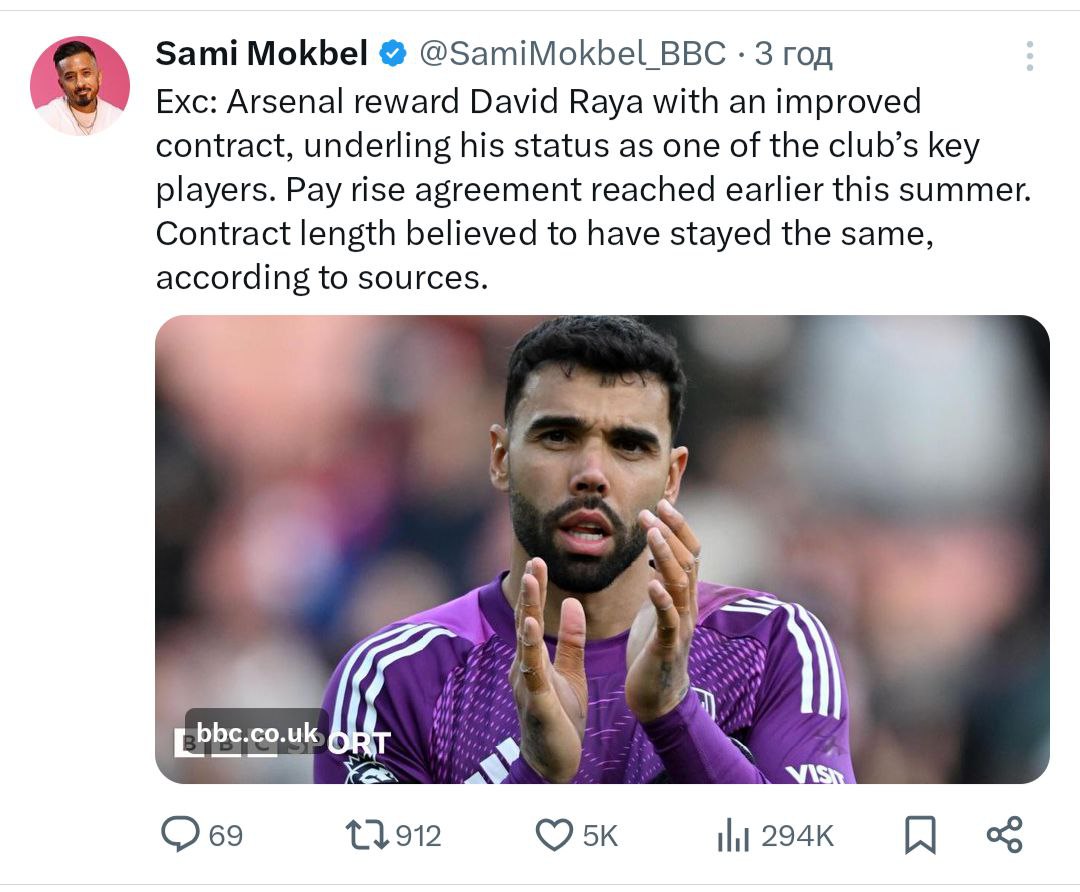Click the Sami Mokbel display name
The image size is (1080, 892).
261,54
